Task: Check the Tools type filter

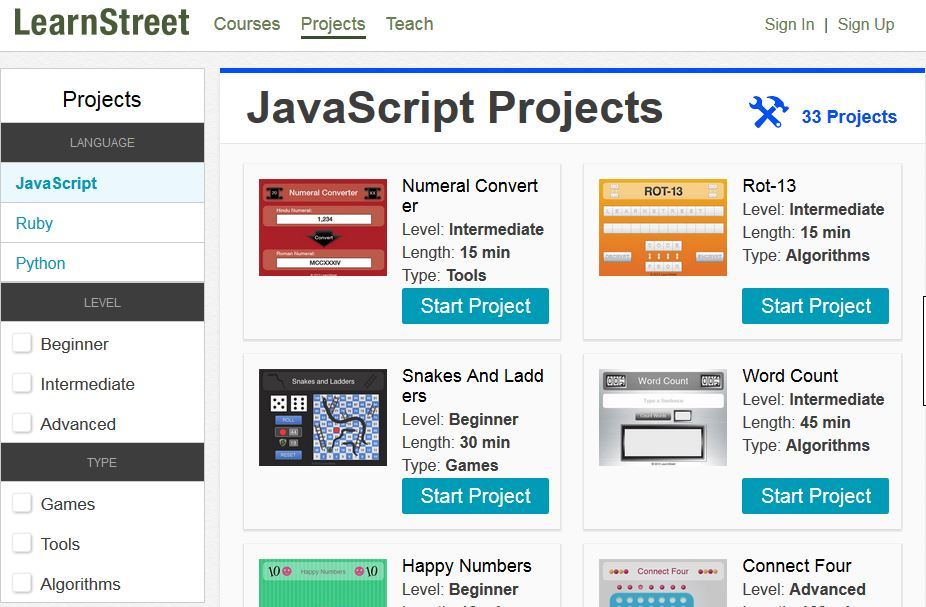Action: (22, 543)
